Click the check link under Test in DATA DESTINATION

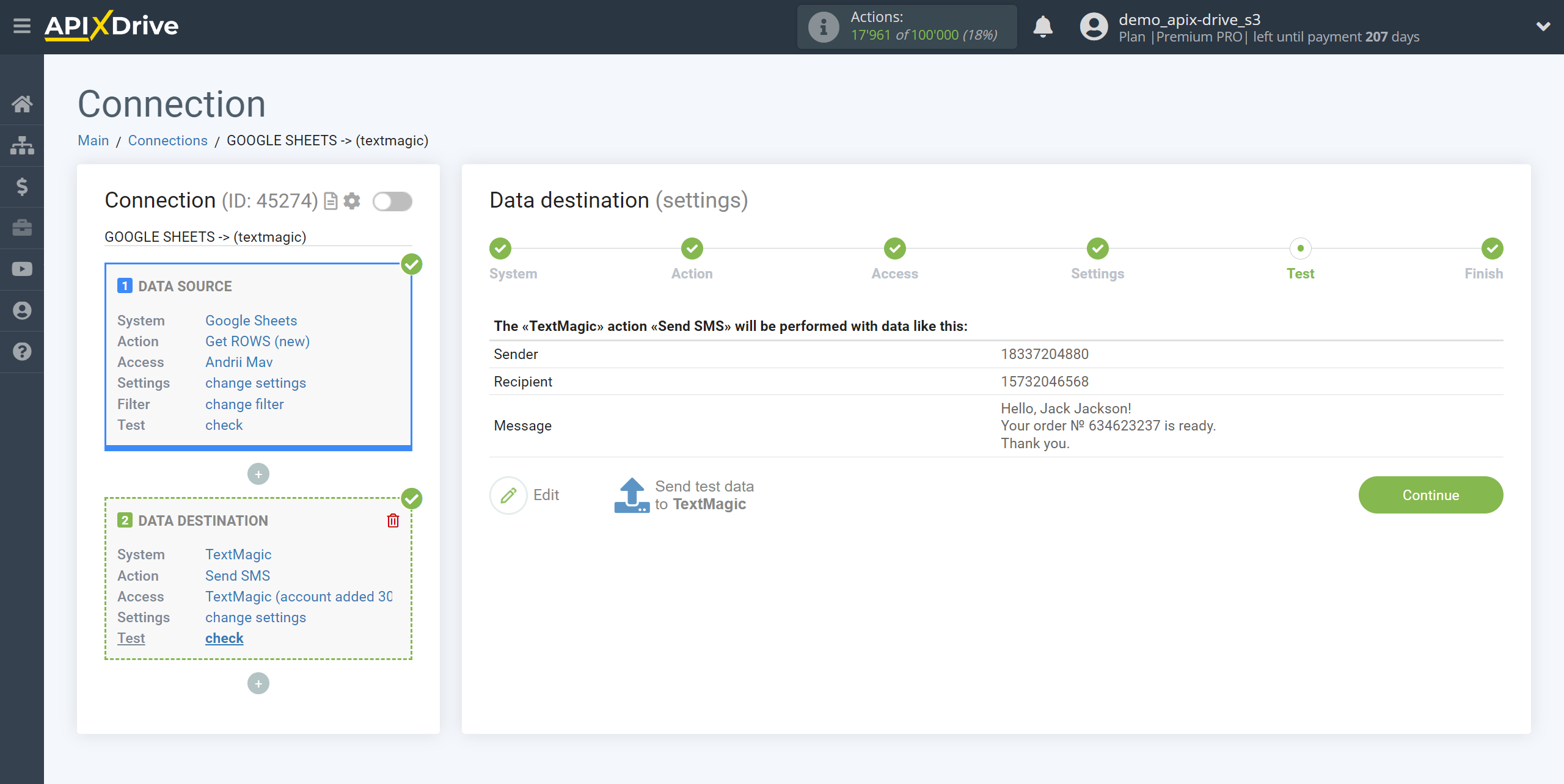tap(224, 637)
